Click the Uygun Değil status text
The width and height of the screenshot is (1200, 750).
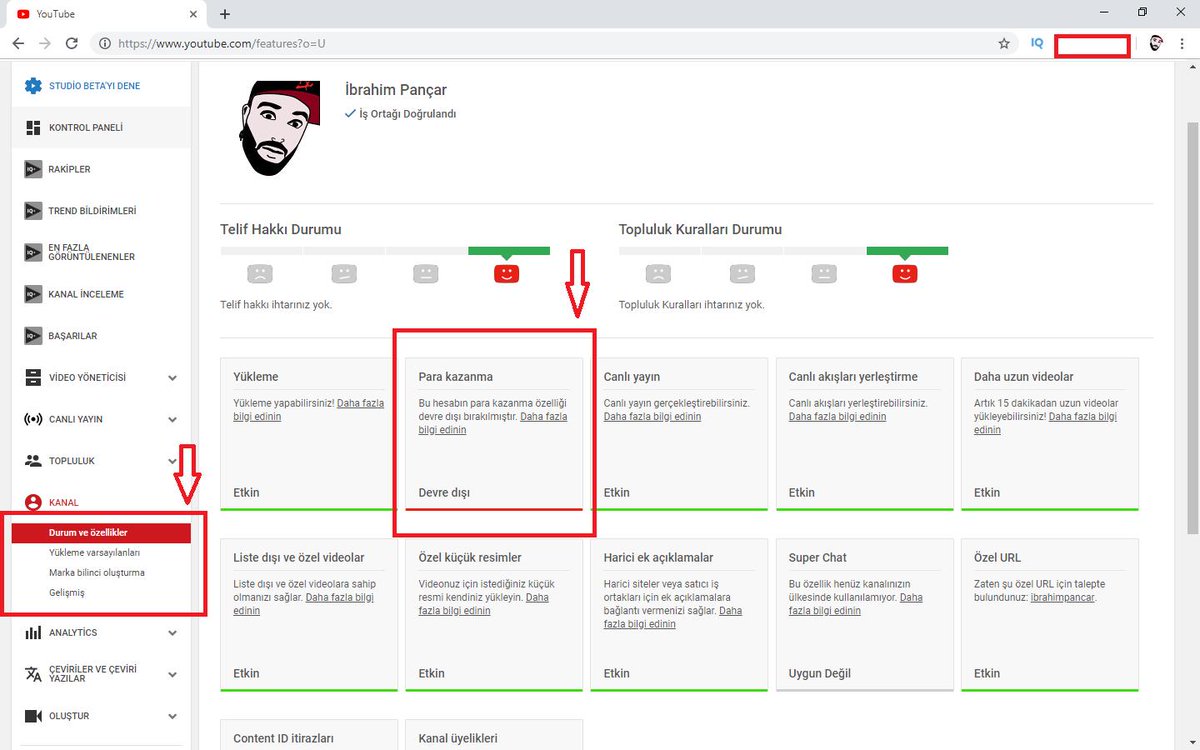point(820,674)
